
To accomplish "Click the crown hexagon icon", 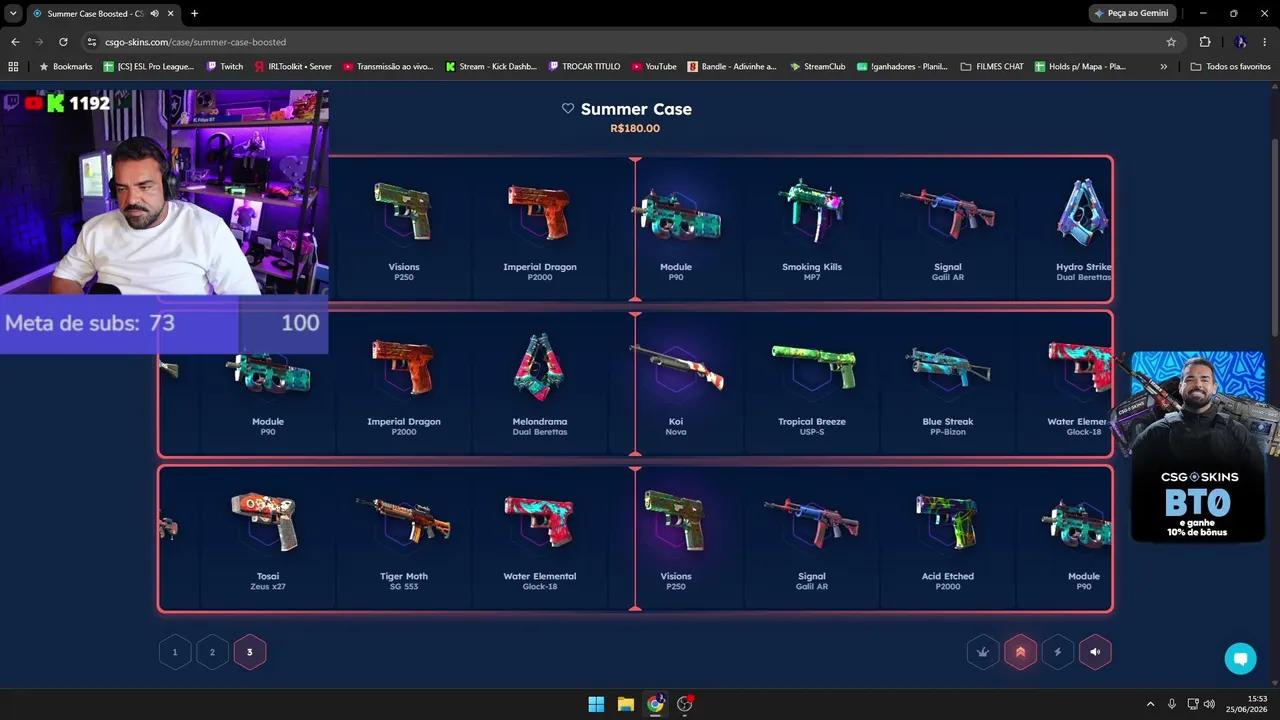I will coord(983,652).
